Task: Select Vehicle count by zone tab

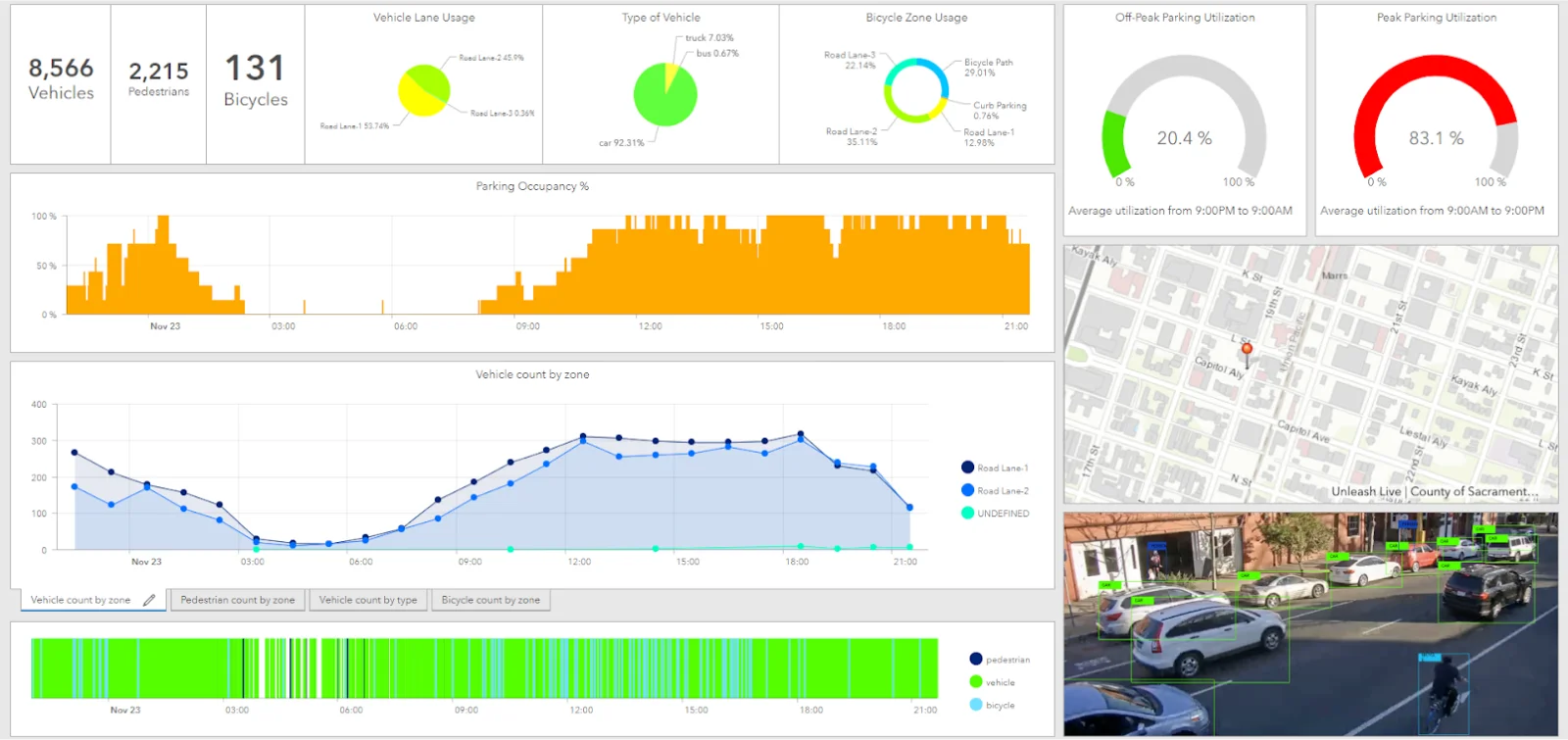Action: tap(80, 600)
